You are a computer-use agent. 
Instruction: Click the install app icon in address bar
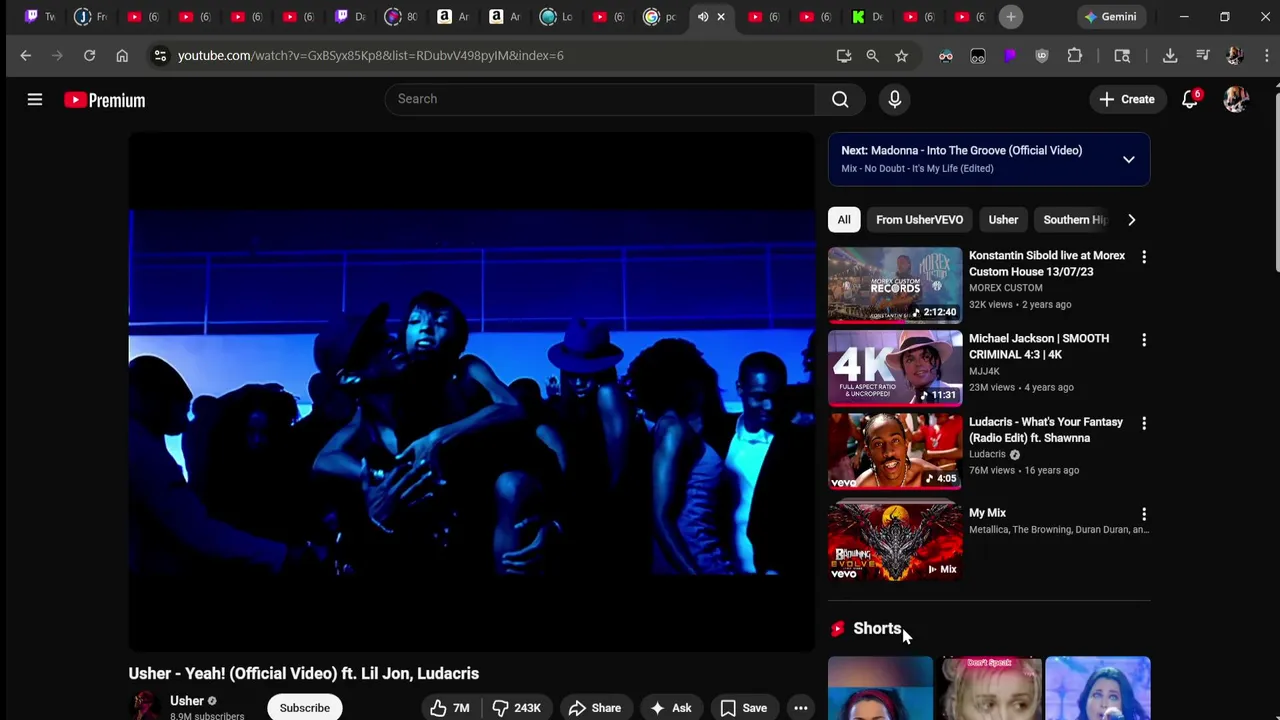pos(844,56)
